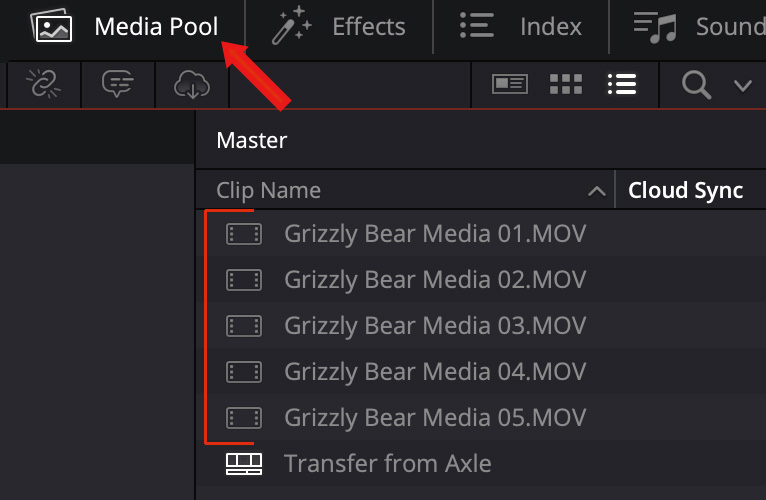Image resolution: width=766 pixels, height=500 pixels.
Task: Click the unlink clips chain icon
Action: coord(44,85)
